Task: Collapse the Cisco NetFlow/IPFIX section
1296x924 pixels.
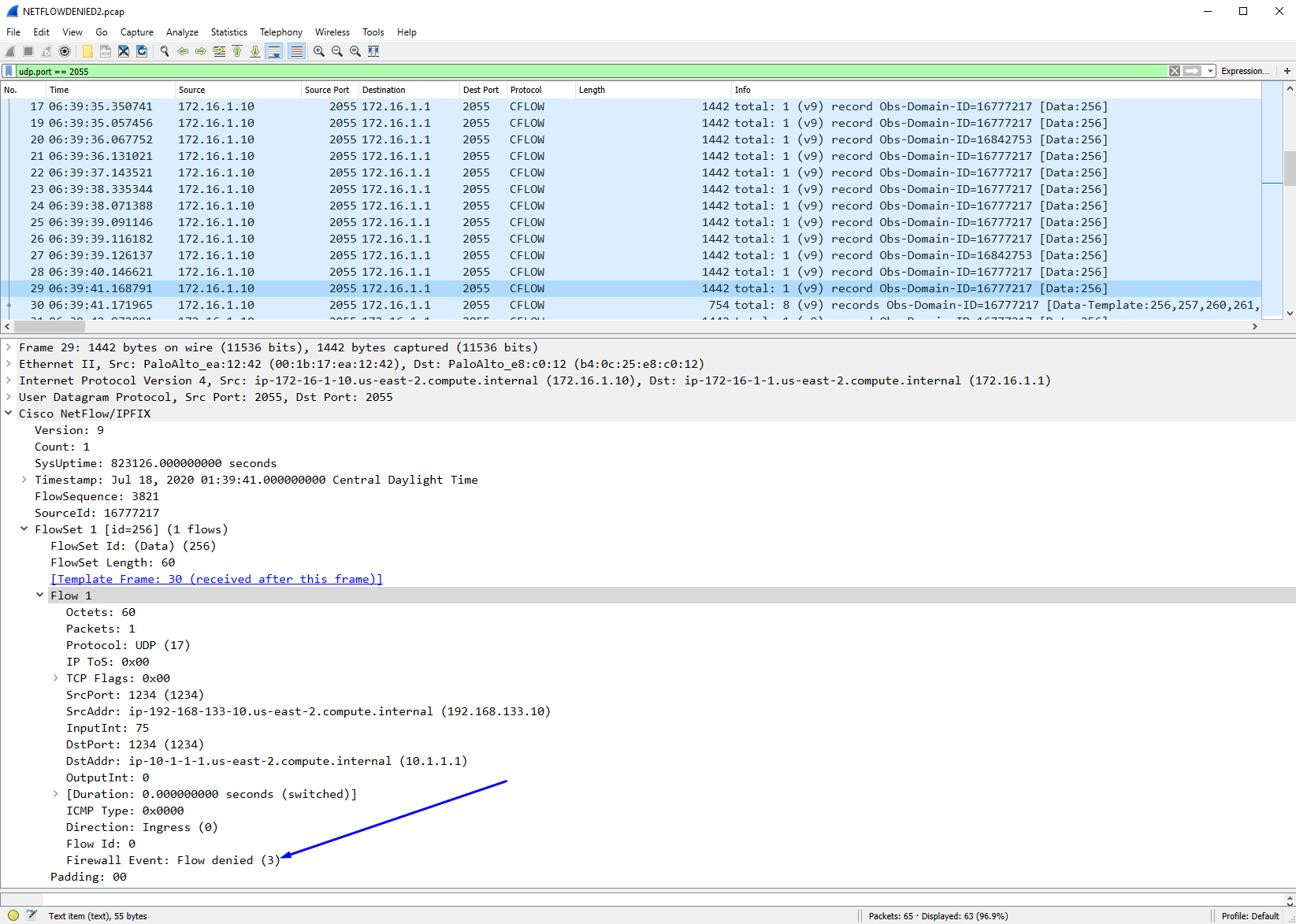Action: pos(8,413)
